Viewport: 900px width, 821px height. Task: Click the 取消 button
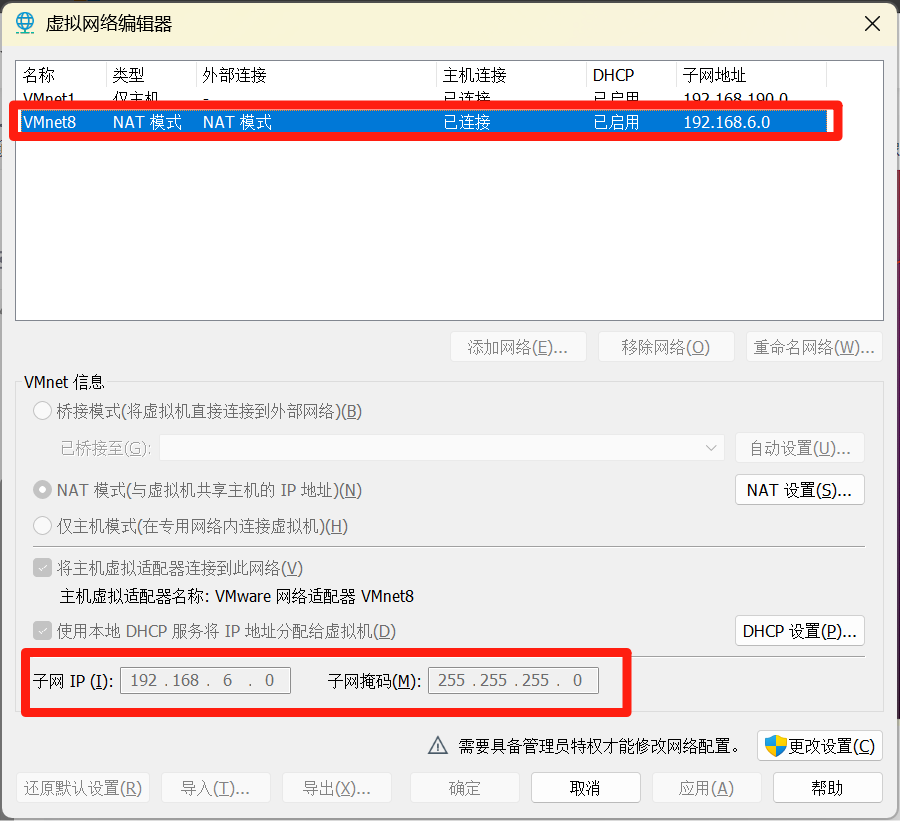[x=585, y=788]
